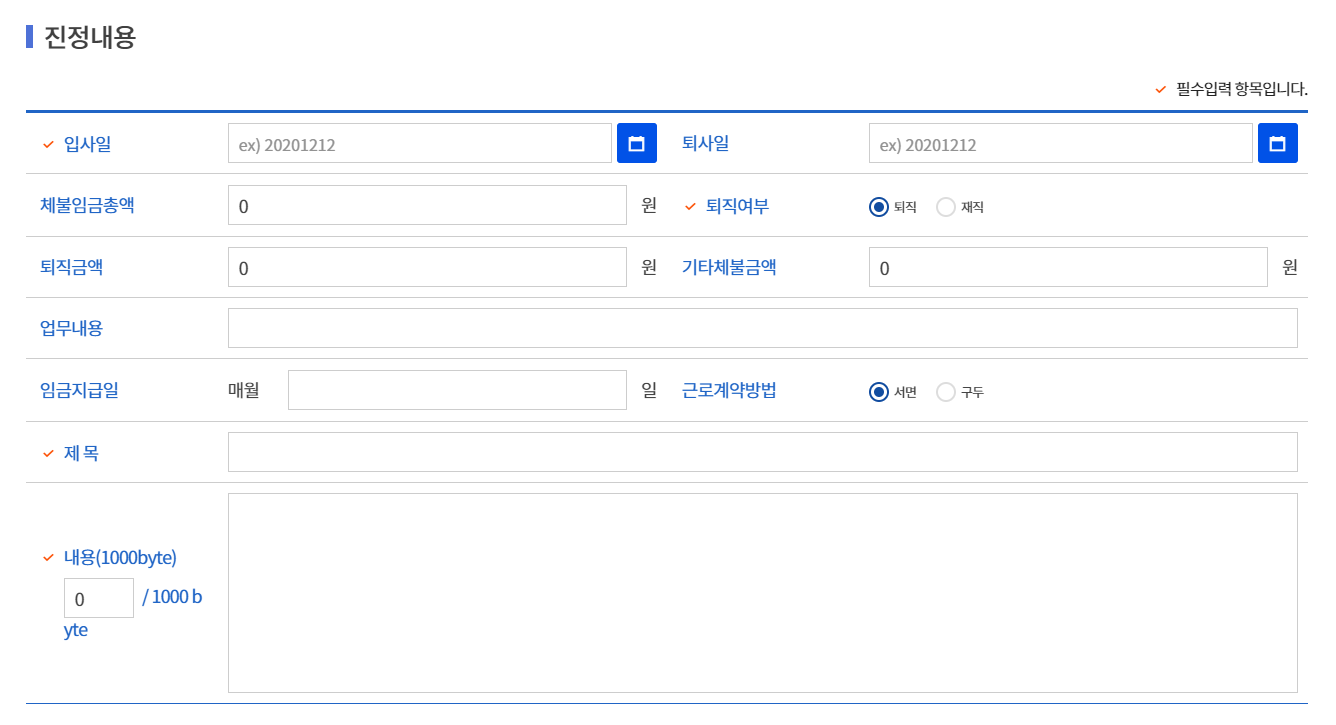Click the 입사일 label

(88, 144)
